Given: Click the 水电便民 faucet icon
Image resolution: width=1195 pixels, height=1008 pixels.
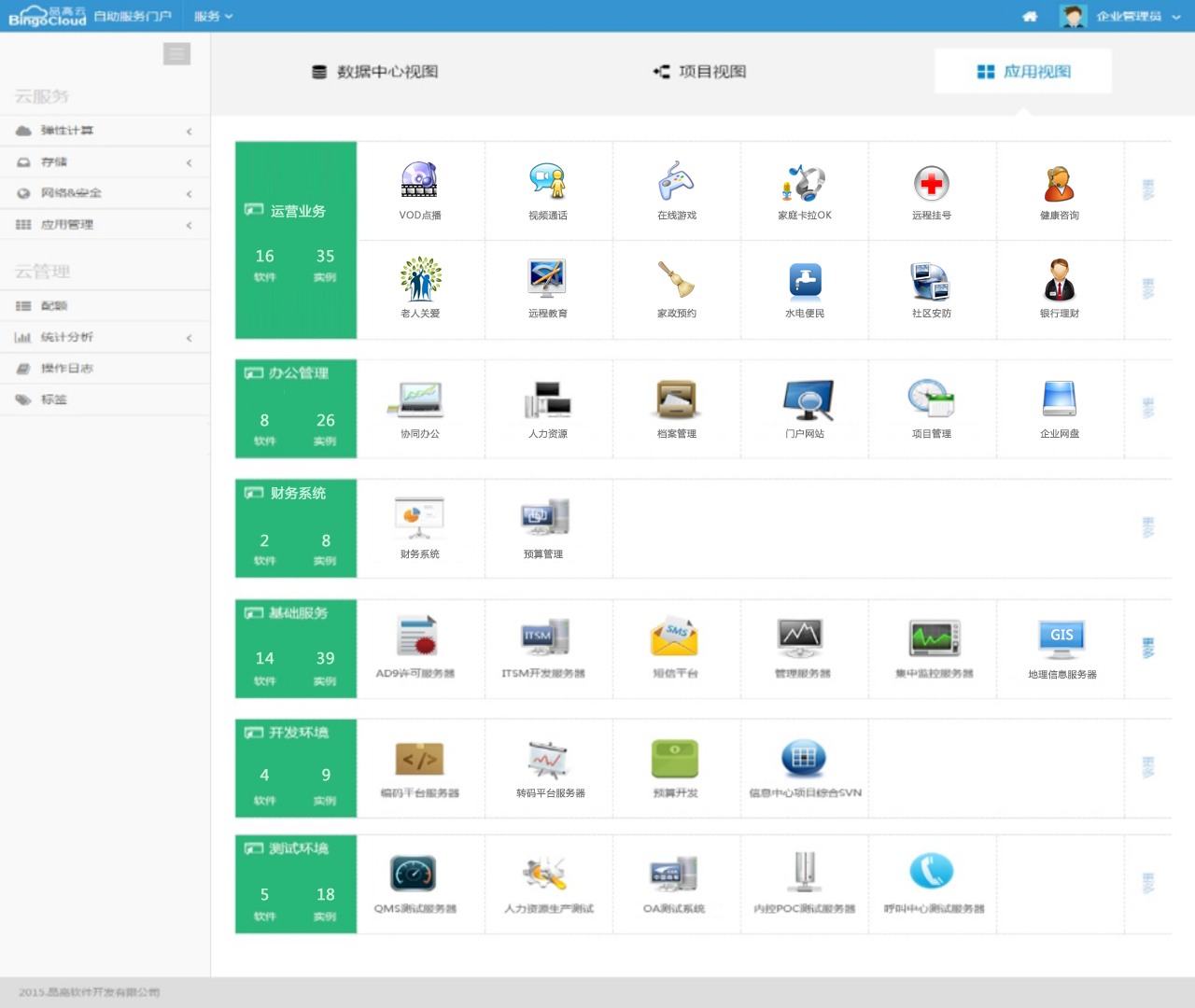Looking at the screenshot, I should point(805,280).
